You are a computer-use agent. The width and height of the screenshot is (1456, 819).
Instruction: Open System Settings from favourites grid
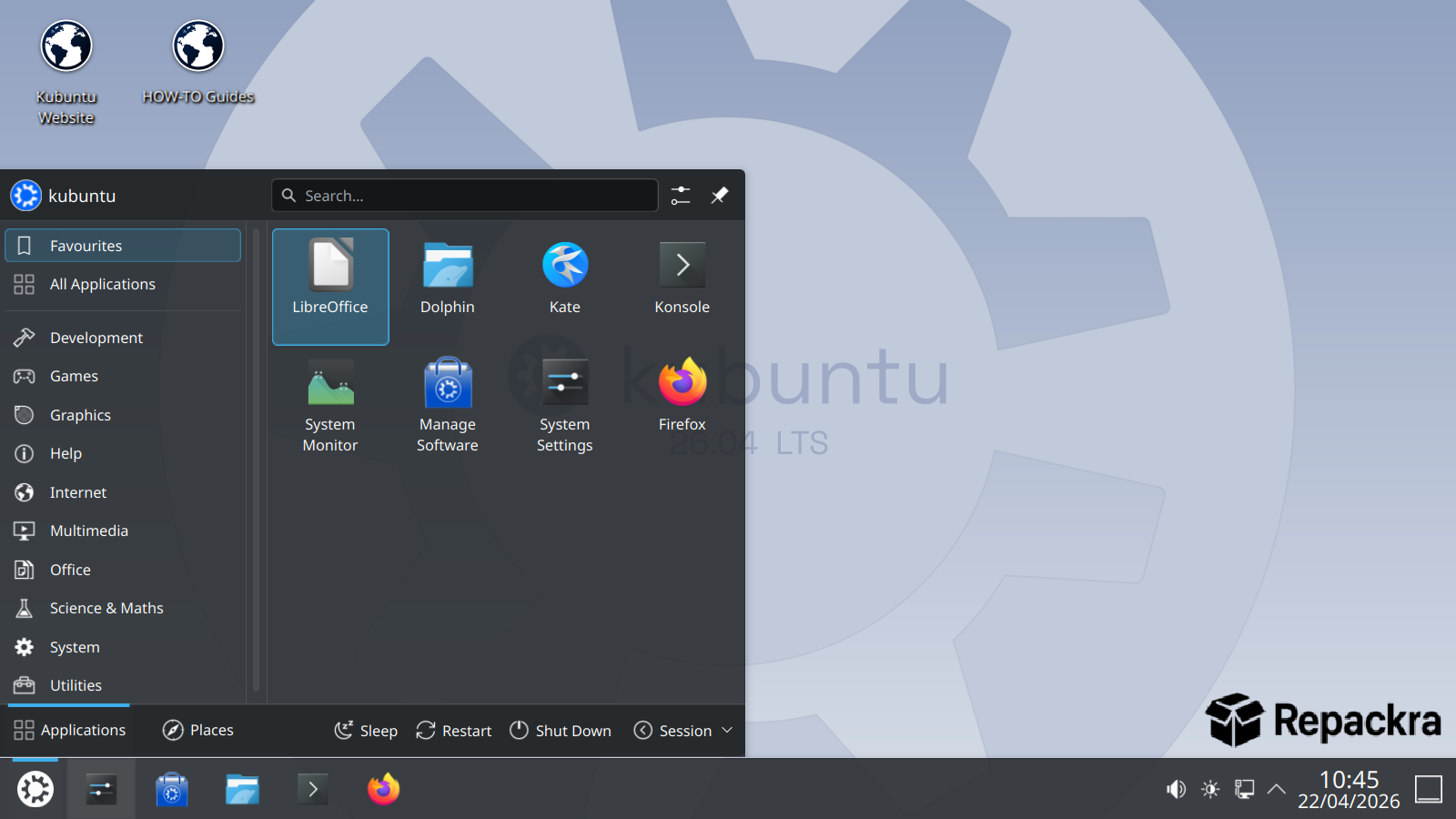(x=565, y=405)
